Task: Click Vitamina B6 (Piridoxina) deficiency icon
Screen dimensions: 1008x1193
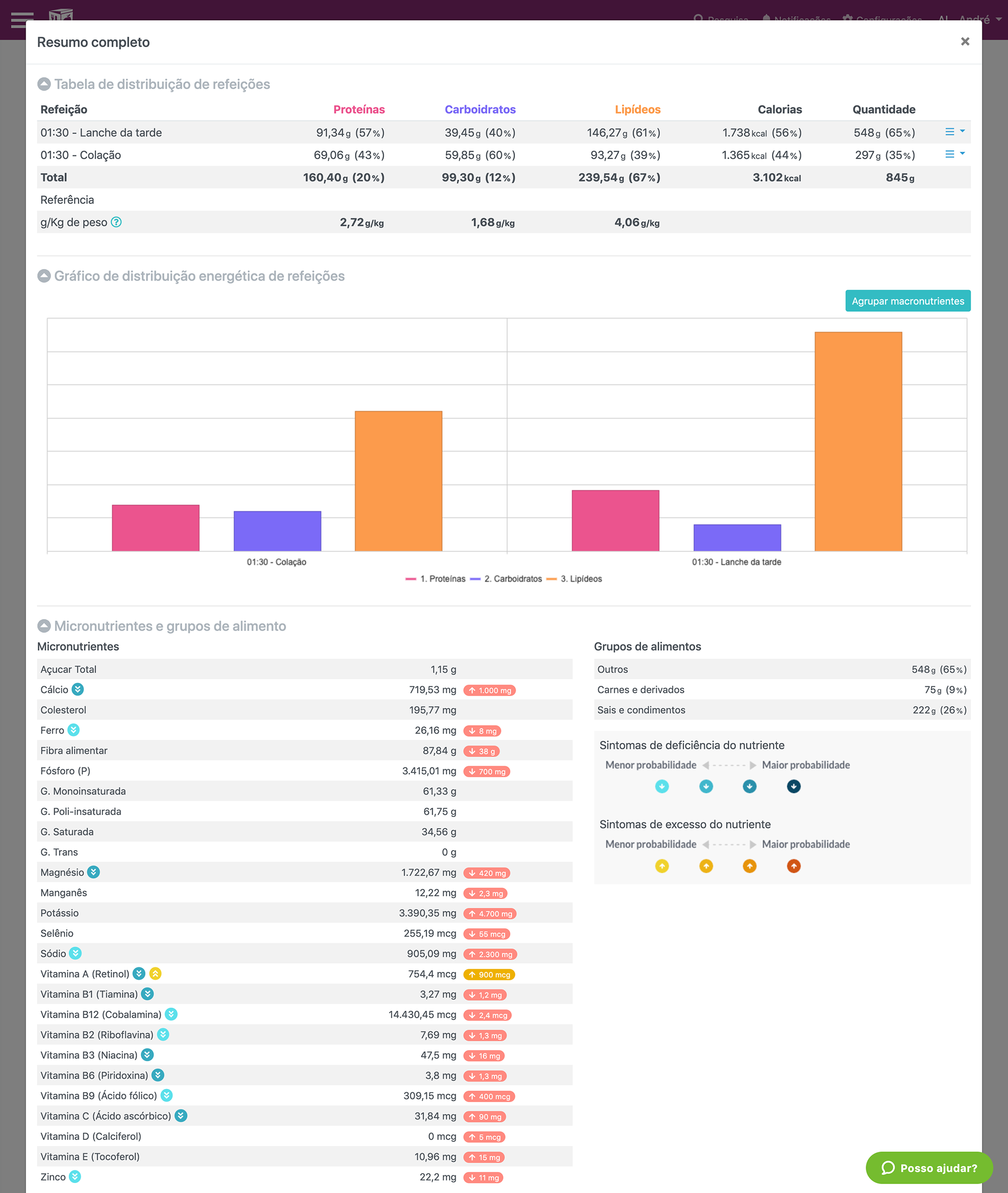Action: pyautogui.click(x=157, y=1075)
